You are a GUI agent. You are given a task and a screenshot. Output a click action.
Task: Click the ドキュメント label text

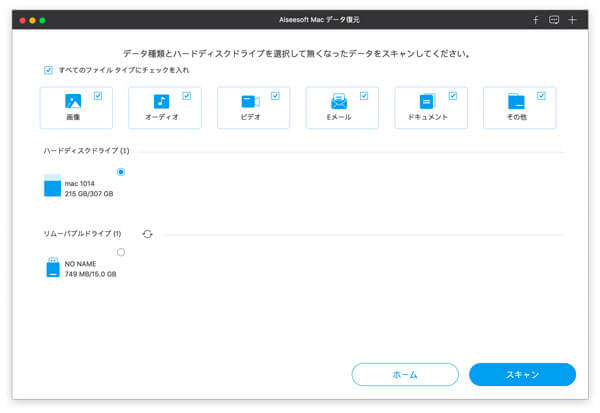tap(427, 117)
